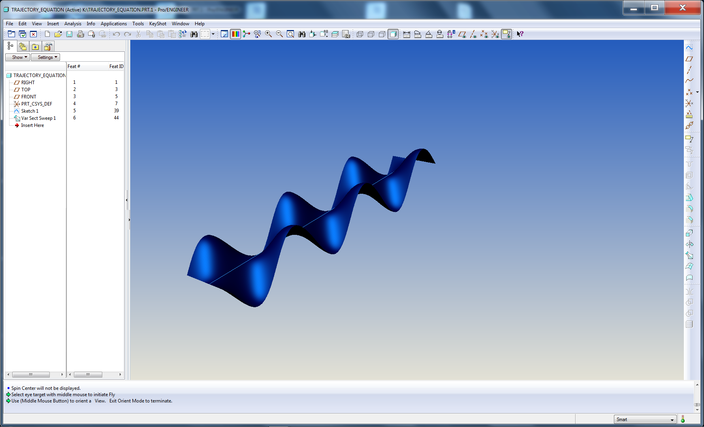Open the Help menu
Viewport: 704px width, 427px height.
point(200,24)
